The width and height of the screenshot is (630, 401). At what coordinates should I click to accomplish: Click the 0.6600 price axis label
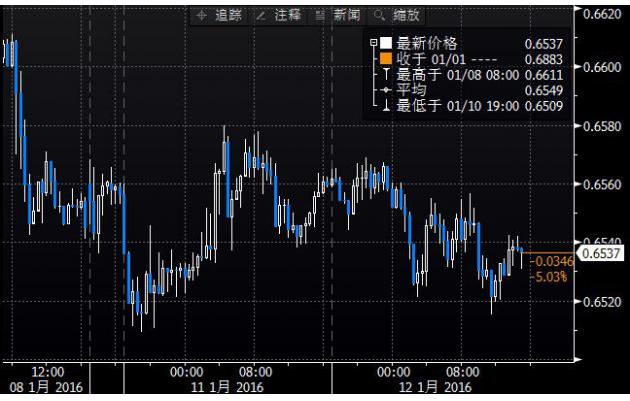click(602, 67)
